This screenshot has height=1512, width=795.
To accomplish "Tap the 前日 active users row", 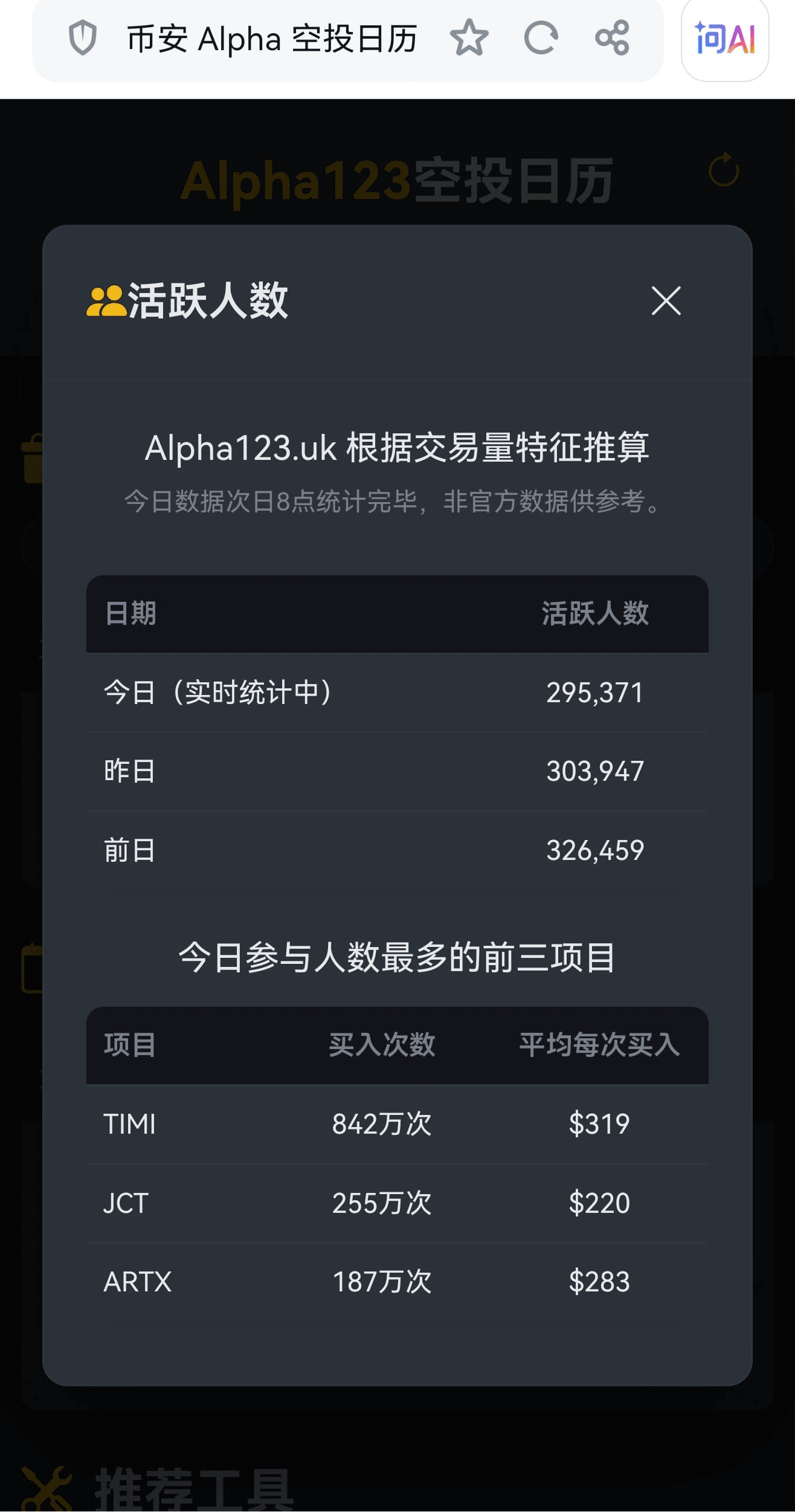I will 397,850.
